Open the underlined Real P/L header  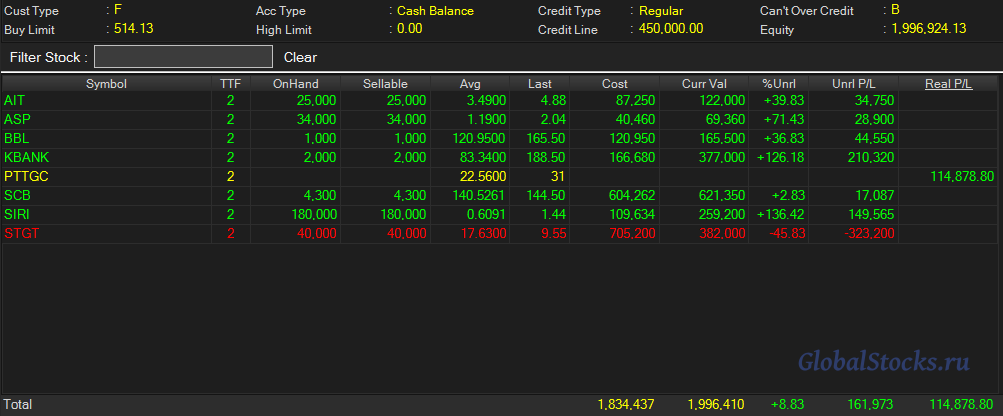pos(948,84)
